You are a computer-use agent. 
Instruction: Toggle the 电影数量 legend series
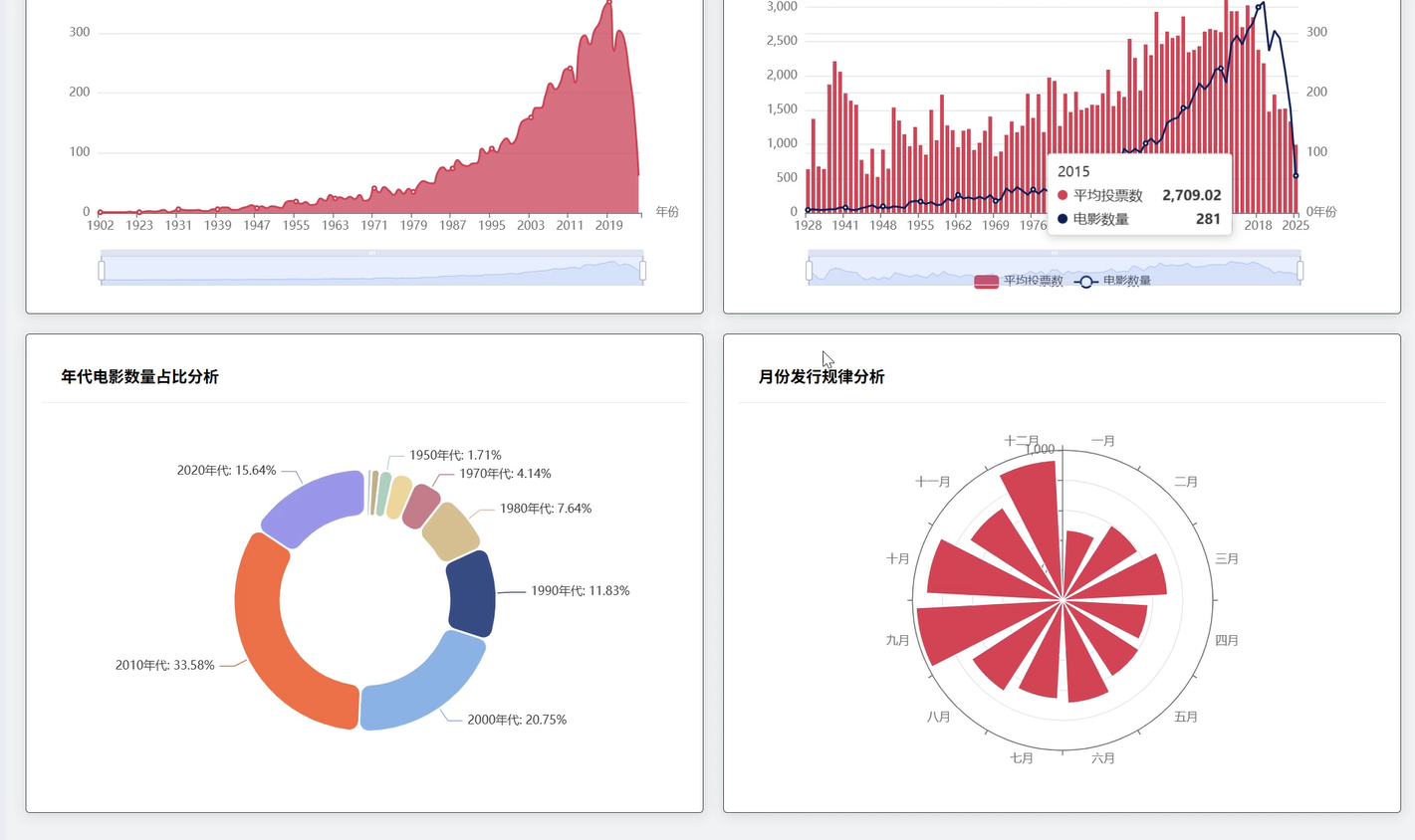[x=1113, y=282]
